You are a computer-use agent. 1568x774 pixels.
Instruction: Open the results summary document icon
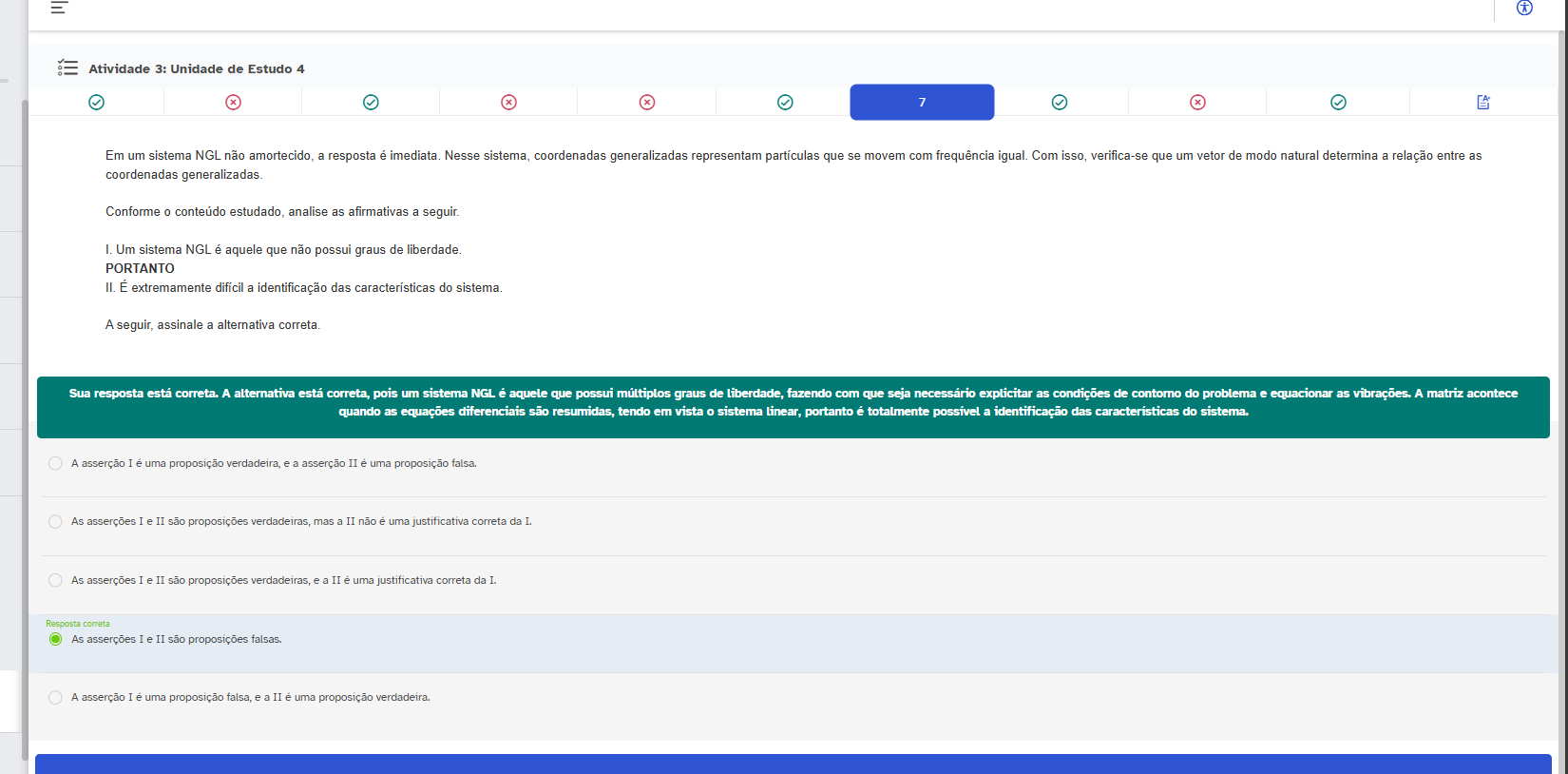(1483, 102)
